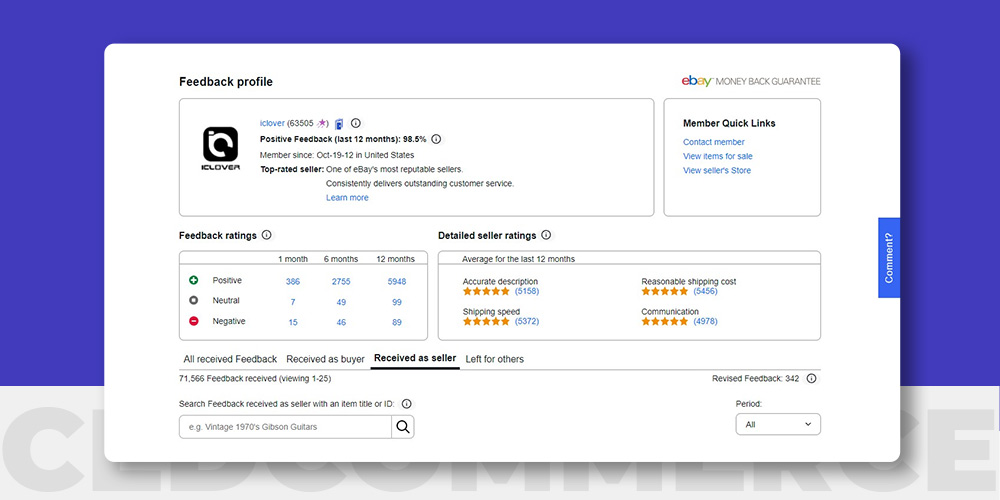Open the 5948 positive count for 12 months

[x=397, y=281]
